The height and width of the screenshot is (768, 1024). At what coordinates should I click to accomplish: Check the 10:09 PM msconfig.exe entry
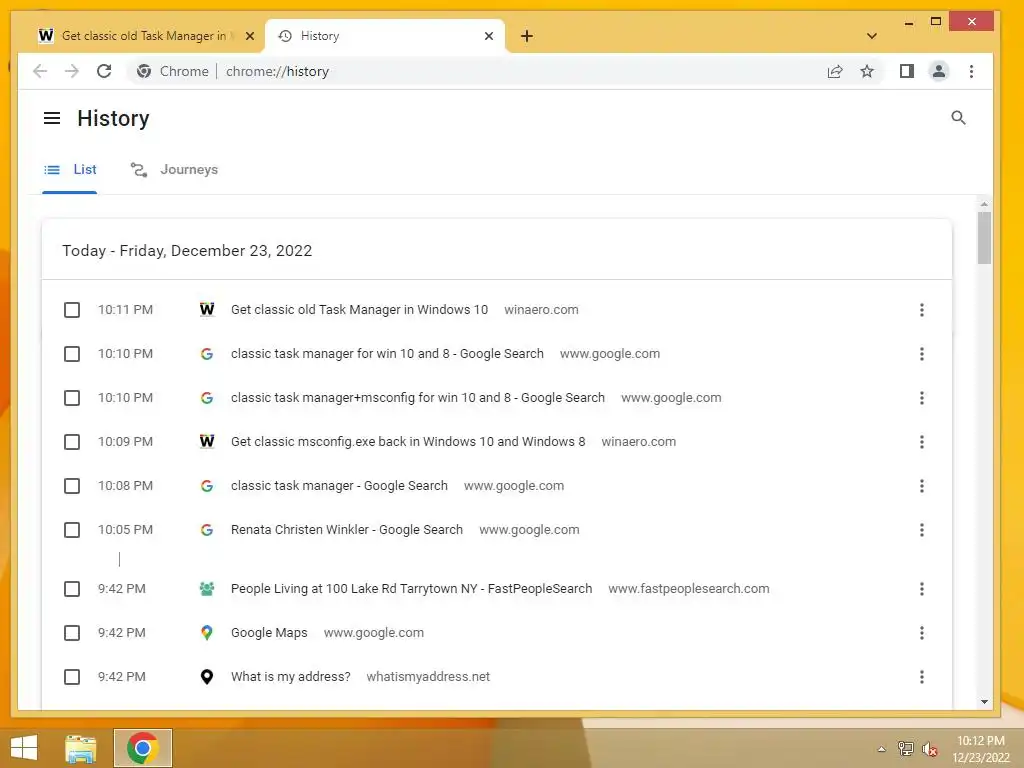(x=72, y=442)
